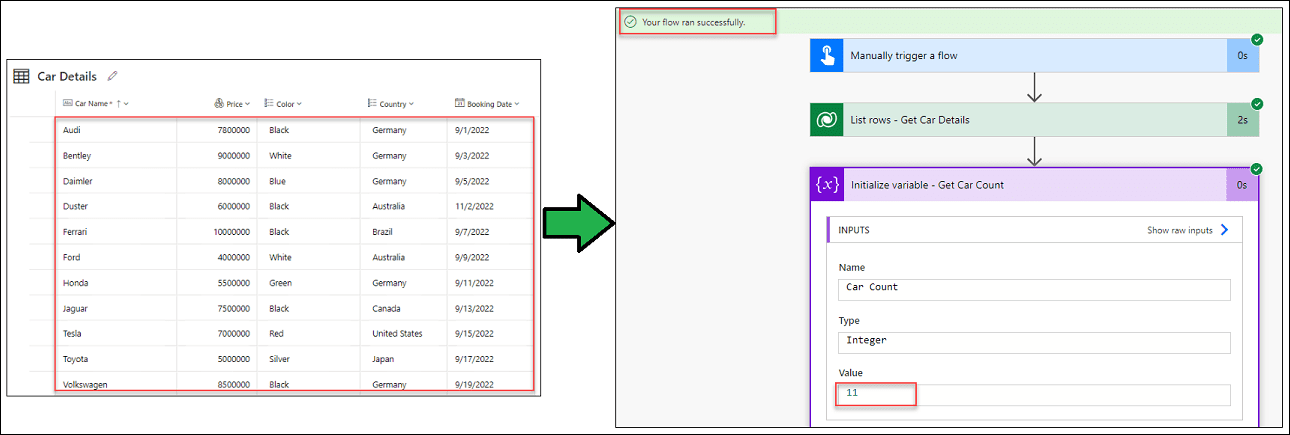The image size is (1290, 435).
Task: Open the Color column dropdown
Action: [299, 103]
